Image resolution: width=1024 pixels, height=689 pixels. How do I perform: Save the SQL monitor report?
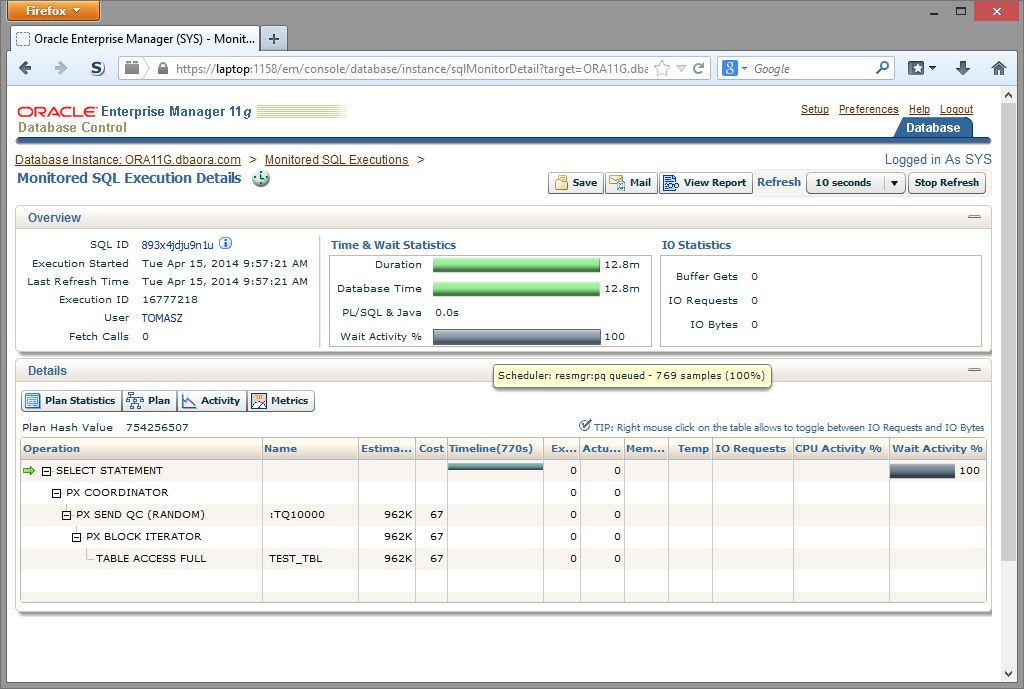[575, 183]
